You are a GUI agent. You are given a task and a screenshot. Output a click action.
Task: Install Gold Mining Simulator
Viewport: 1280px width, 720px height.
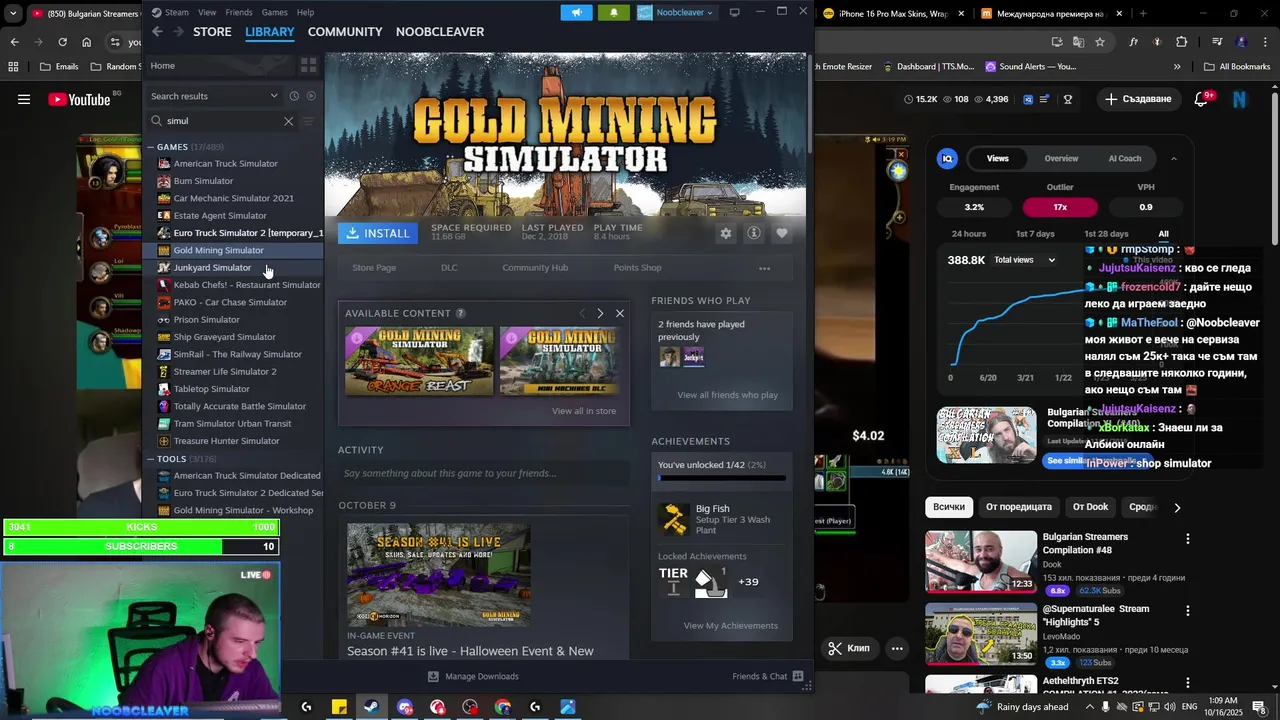[377, 233]
